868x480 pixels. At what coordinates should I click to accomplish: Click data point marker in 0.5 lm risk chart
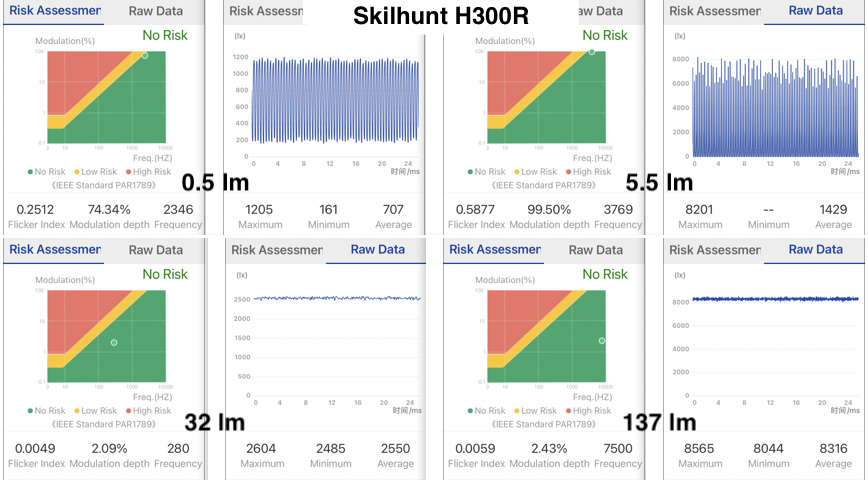(145, 56)
